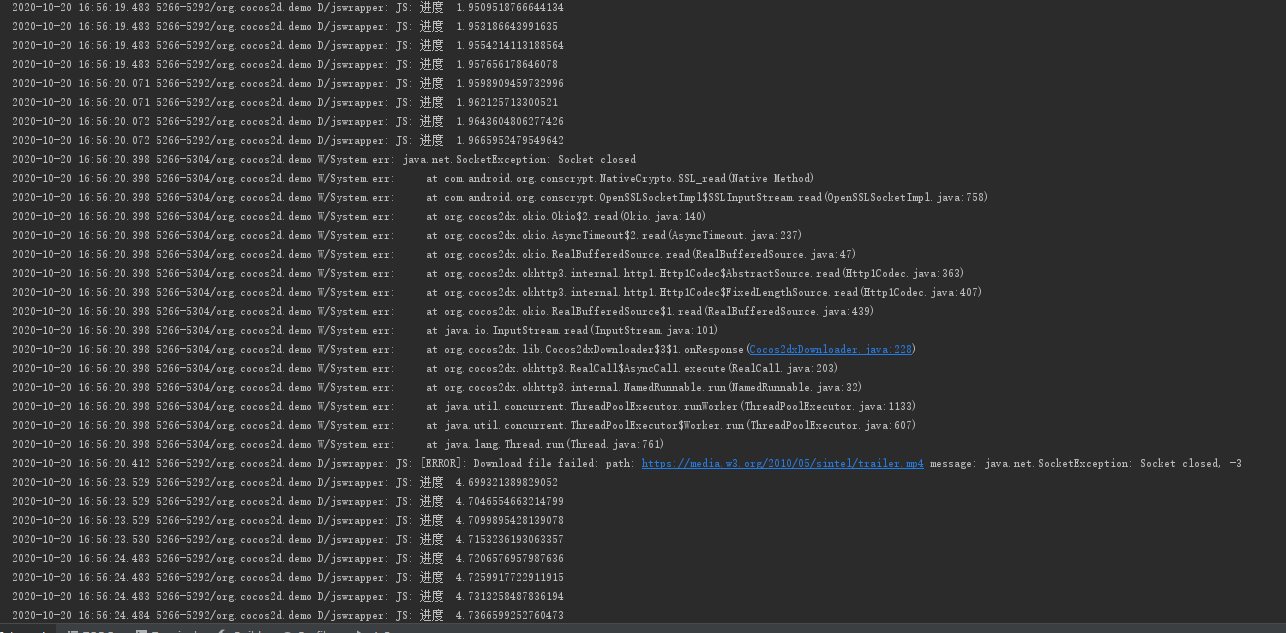
Task: Click the java.io.InputStream.read stack frame
Action: [572, 331]
